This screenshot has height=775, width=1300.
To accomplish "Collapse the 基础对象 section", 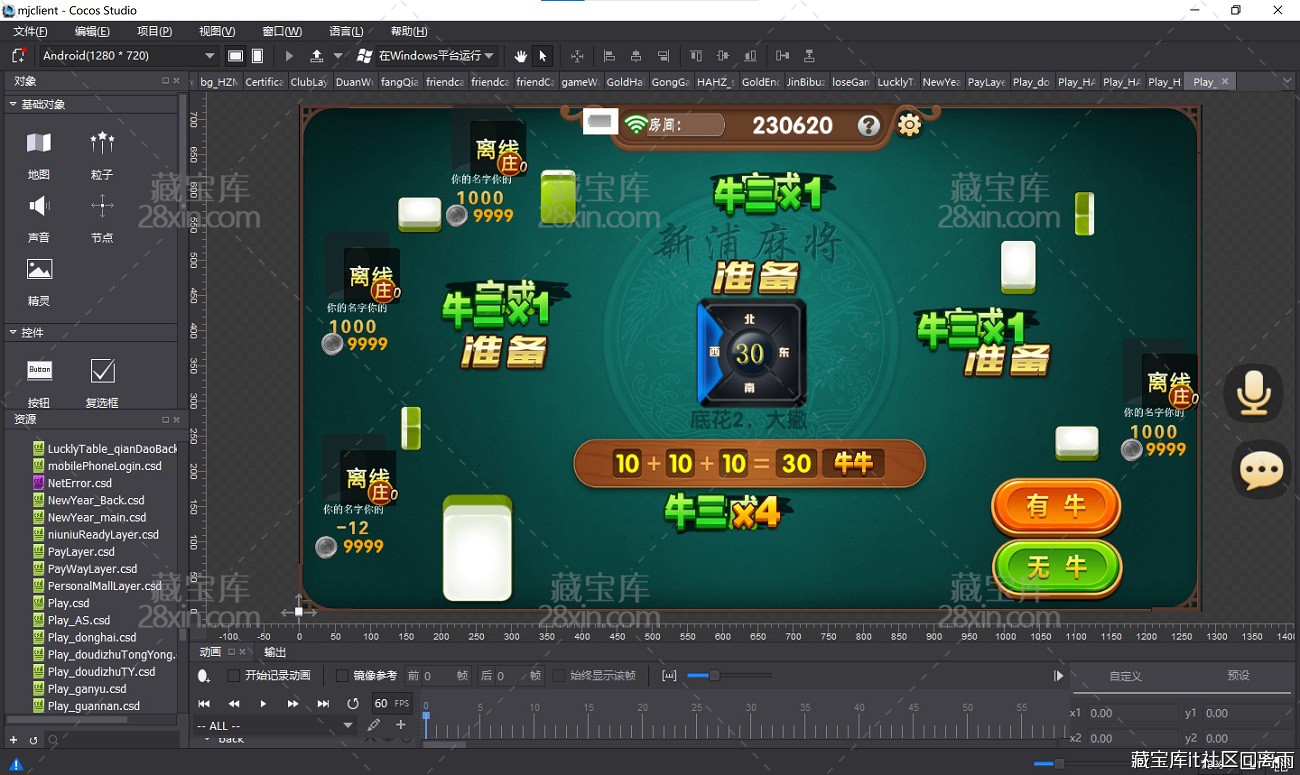I will pyautogui.click(x=13, y=104).
